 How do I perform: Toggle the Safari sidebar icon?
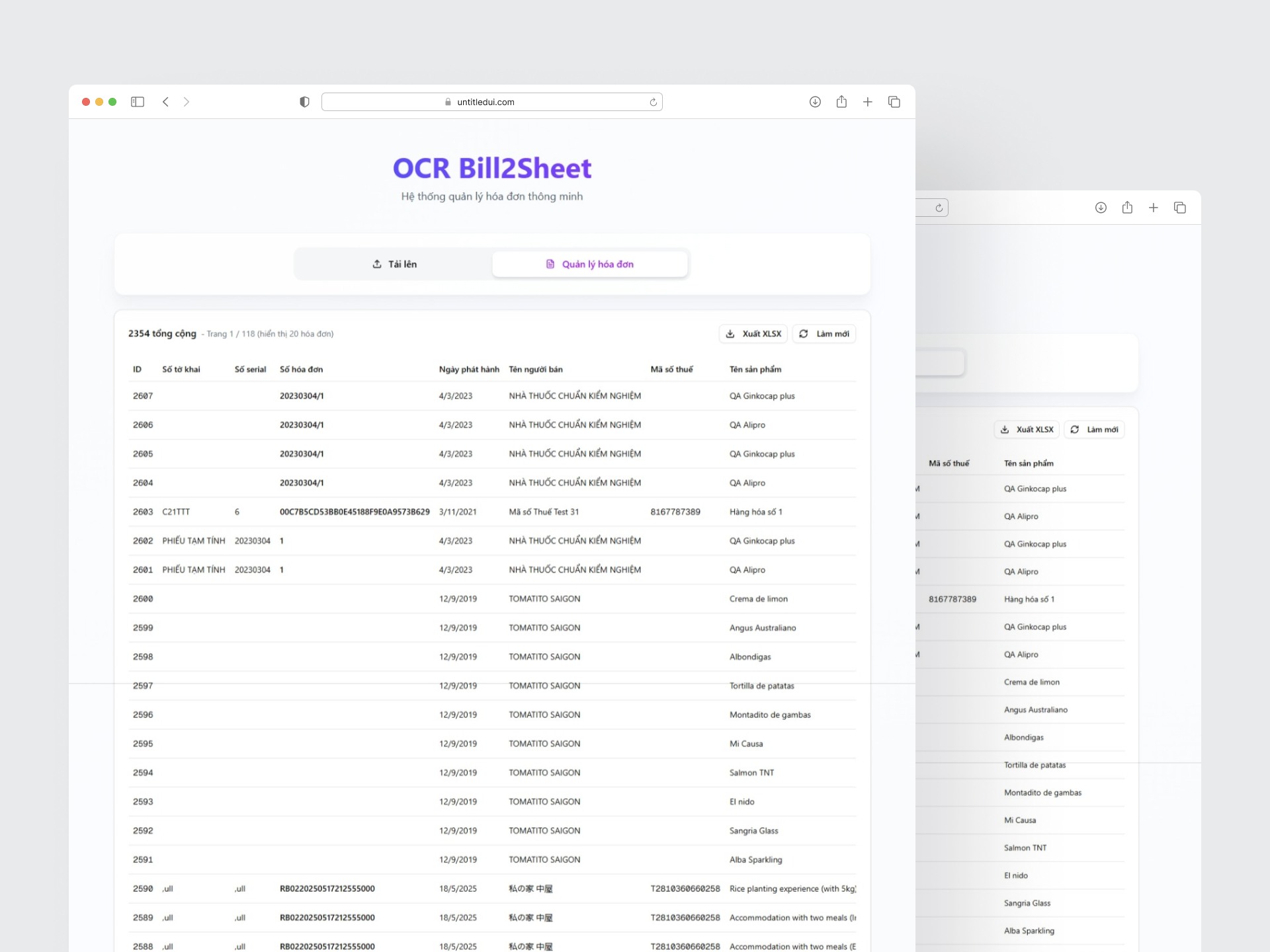point(138,102)
